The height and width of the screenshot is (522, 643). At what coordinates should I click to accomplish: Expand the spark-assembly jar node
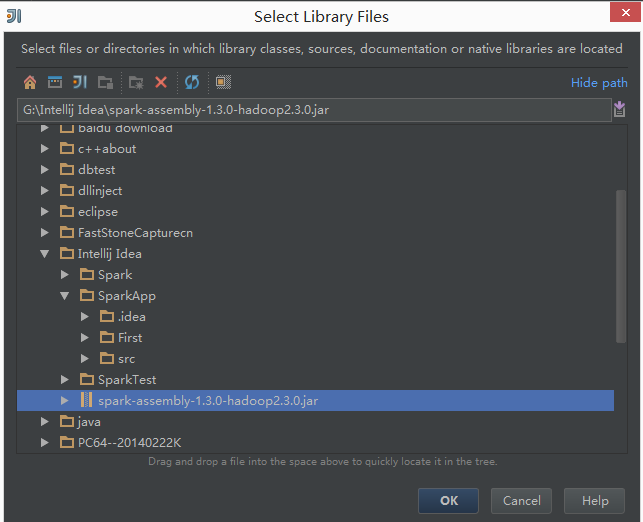(64, 401)
